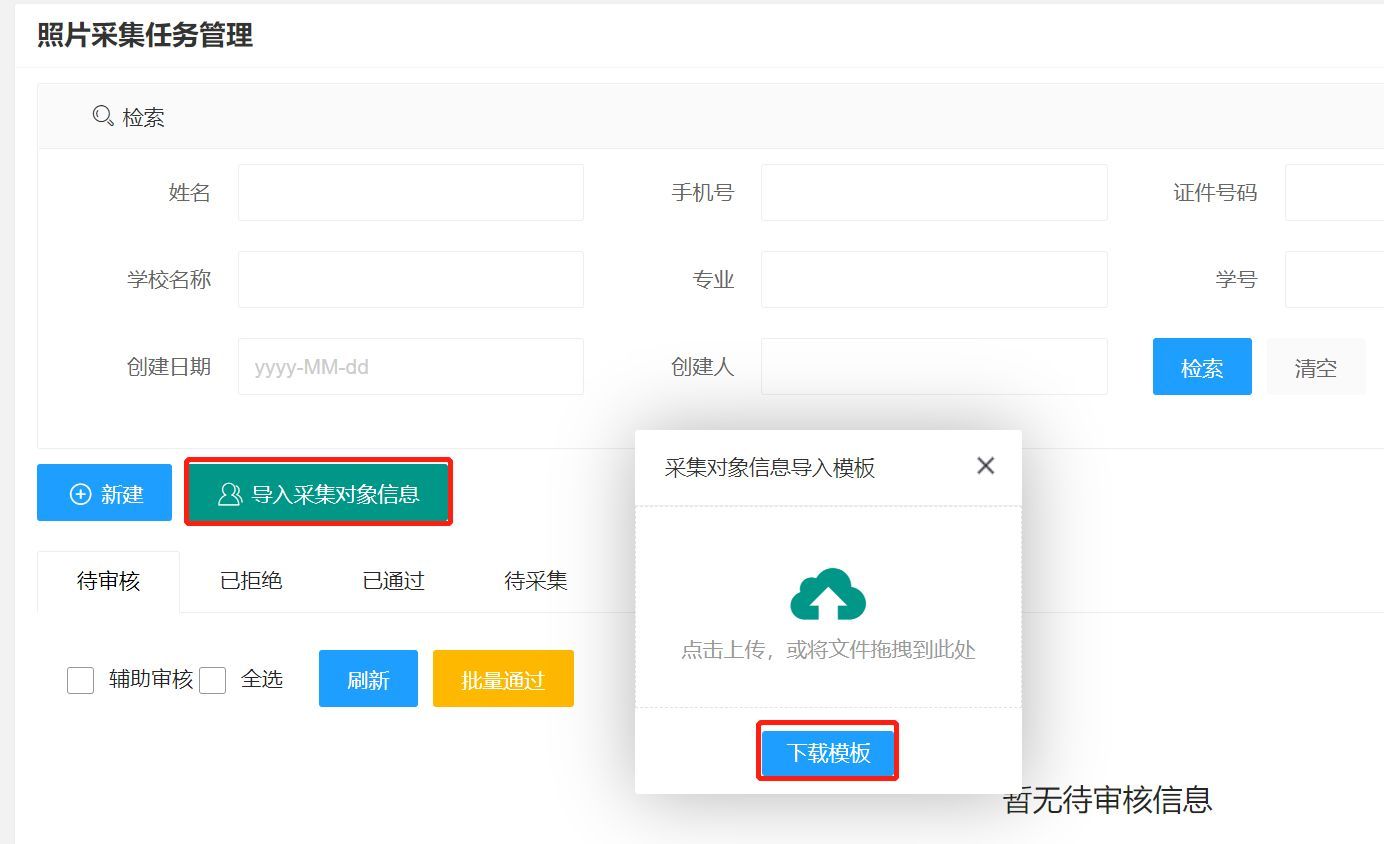The height and width of the screenshot is (844, 1384).
Task: Click the 学号 input field
Action: [1334, 279]
